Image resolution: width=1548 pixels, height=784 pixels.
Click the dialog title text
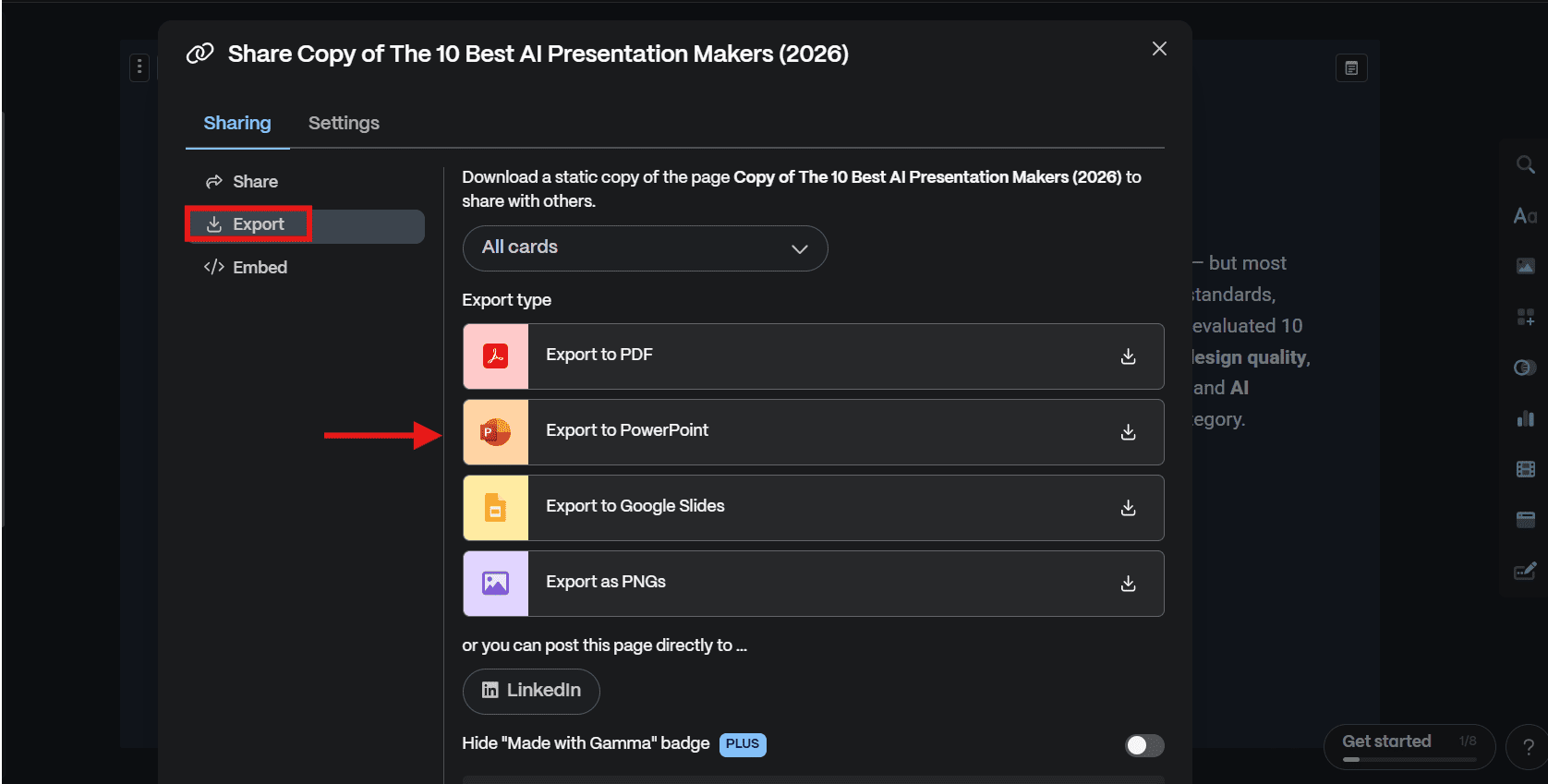click(538, 54)
